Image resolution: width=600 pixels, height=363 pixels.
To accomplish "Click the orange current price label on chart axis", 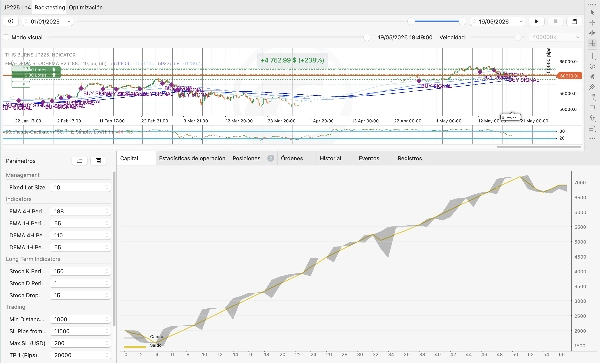I will point(569,76).
